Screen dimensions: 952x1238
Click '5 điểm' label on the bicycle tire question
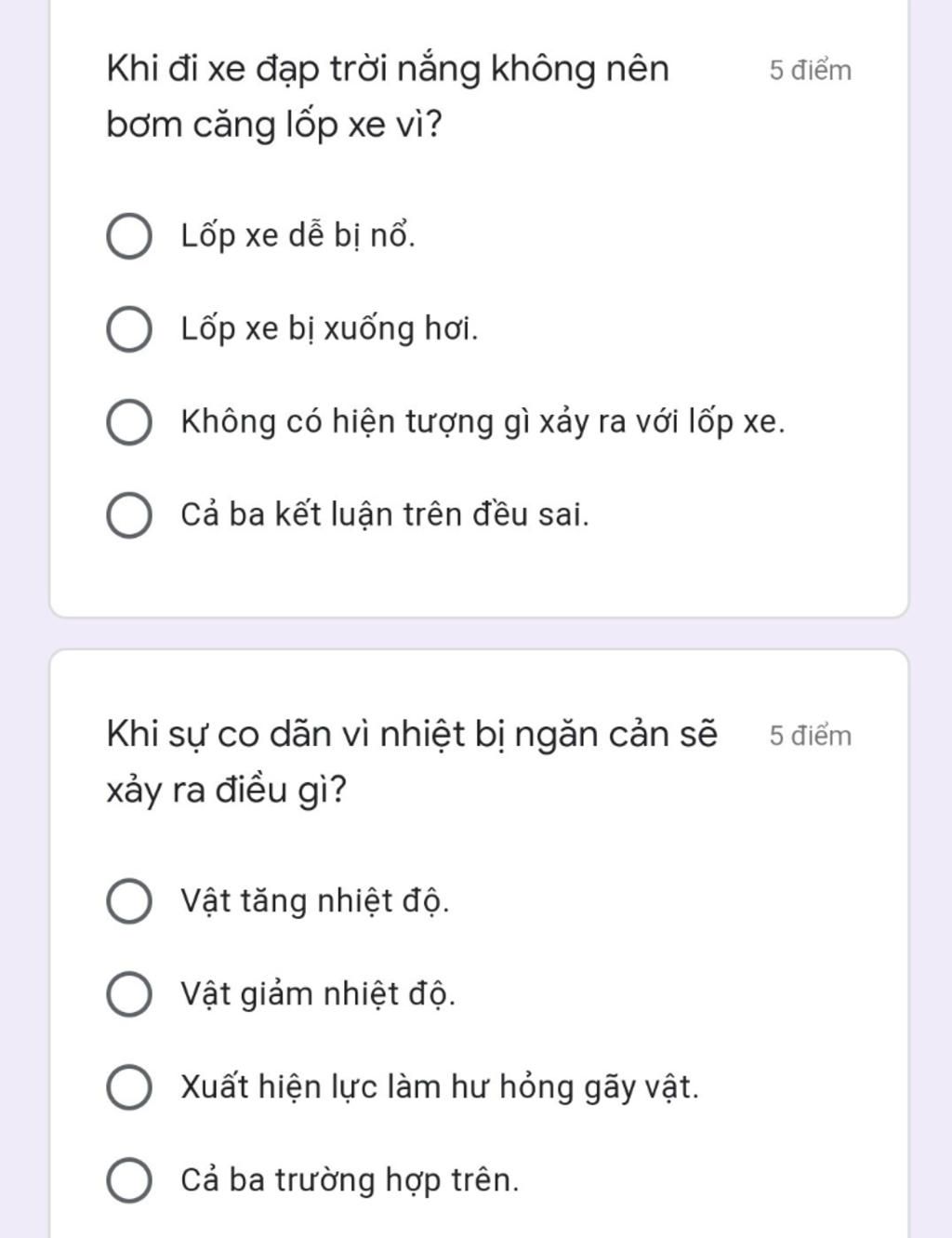[x=810, y=71]
